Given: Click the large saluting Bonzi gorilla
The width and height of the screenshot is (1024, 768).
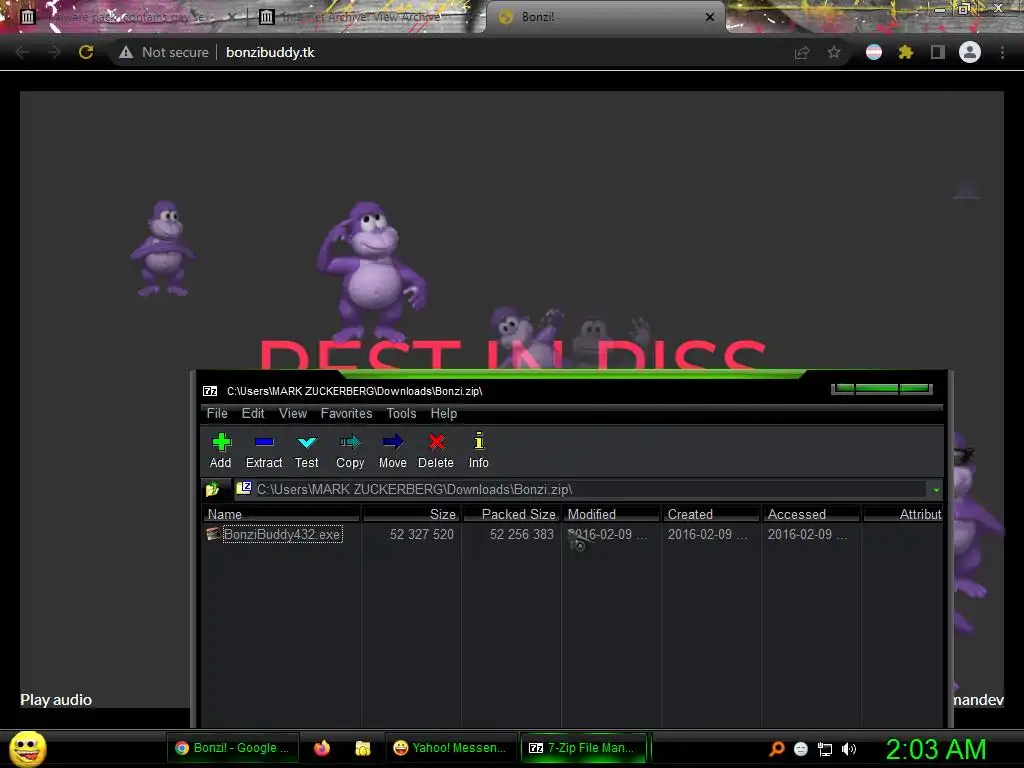Looking at the screenshot, I should point(372,271).
